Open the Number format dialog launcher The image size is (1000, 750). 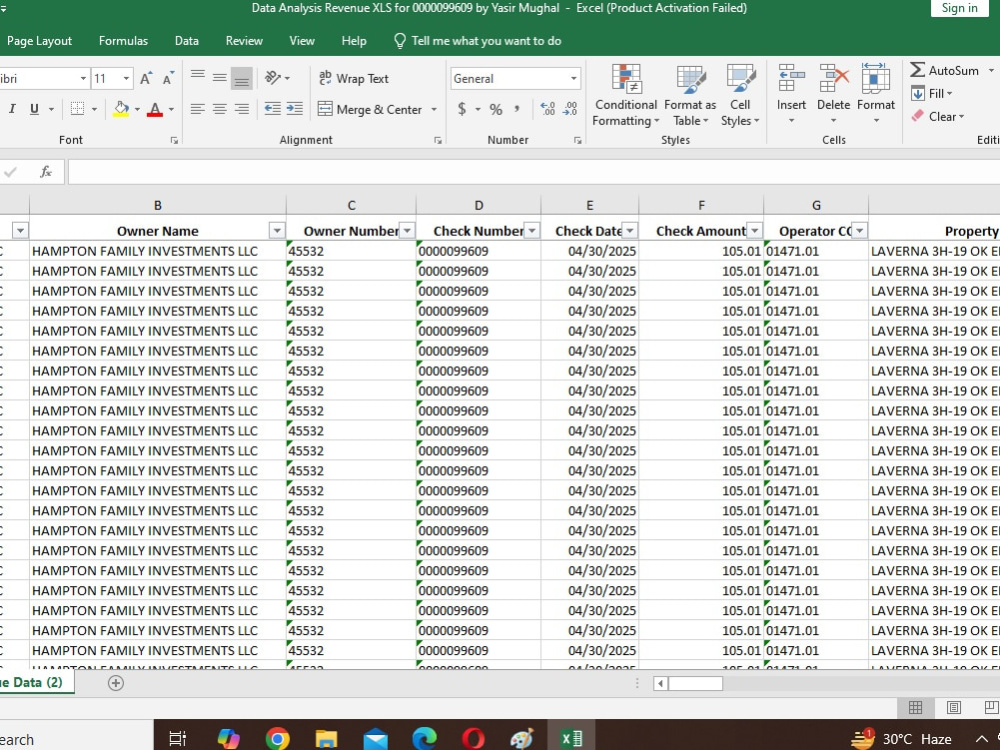577,140
